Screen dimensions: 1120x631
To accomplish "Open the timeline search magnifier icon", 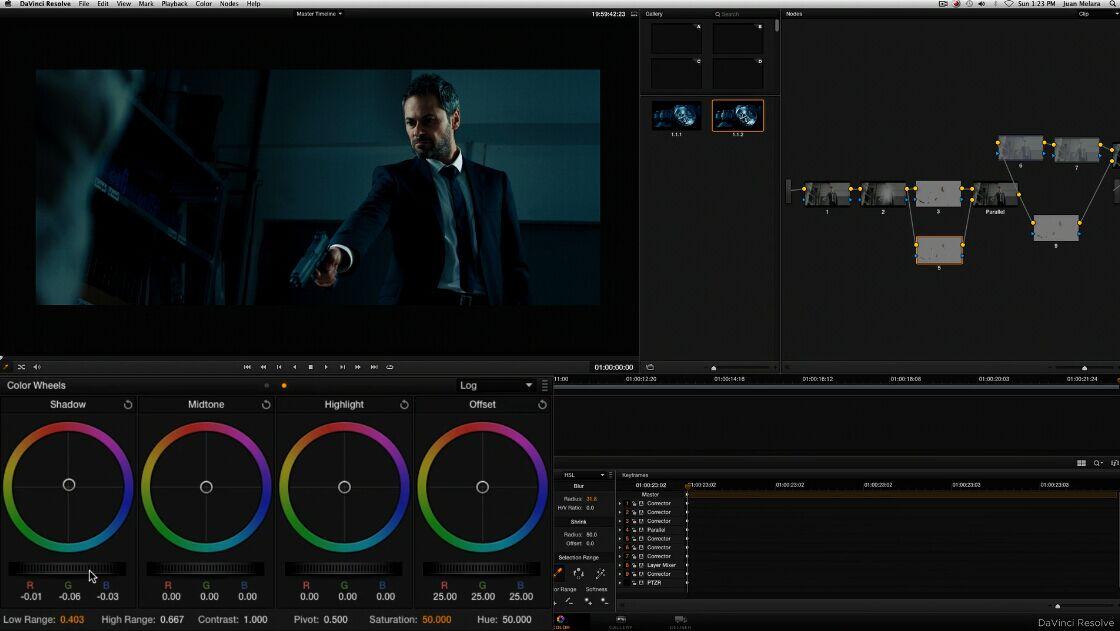I will coord(1098,463).
